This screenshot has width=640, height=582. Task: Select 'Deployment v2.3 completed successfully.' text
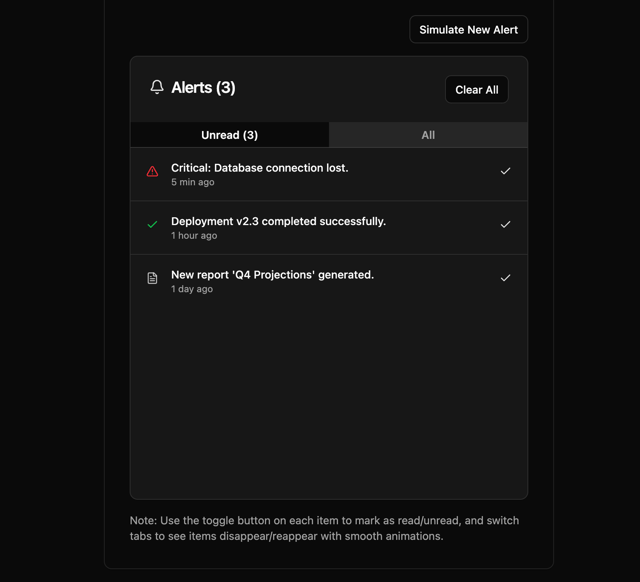pyautogui.click(x=278, y=221)
